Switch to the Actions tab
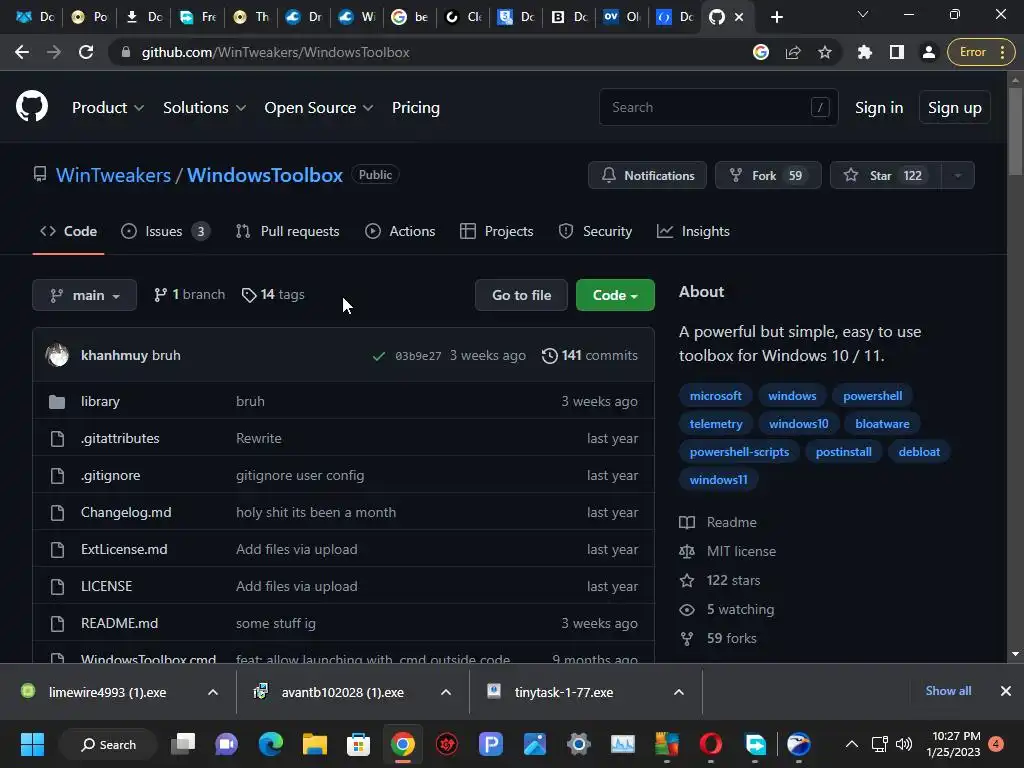The image size is (1024, 768). point(400,231)
